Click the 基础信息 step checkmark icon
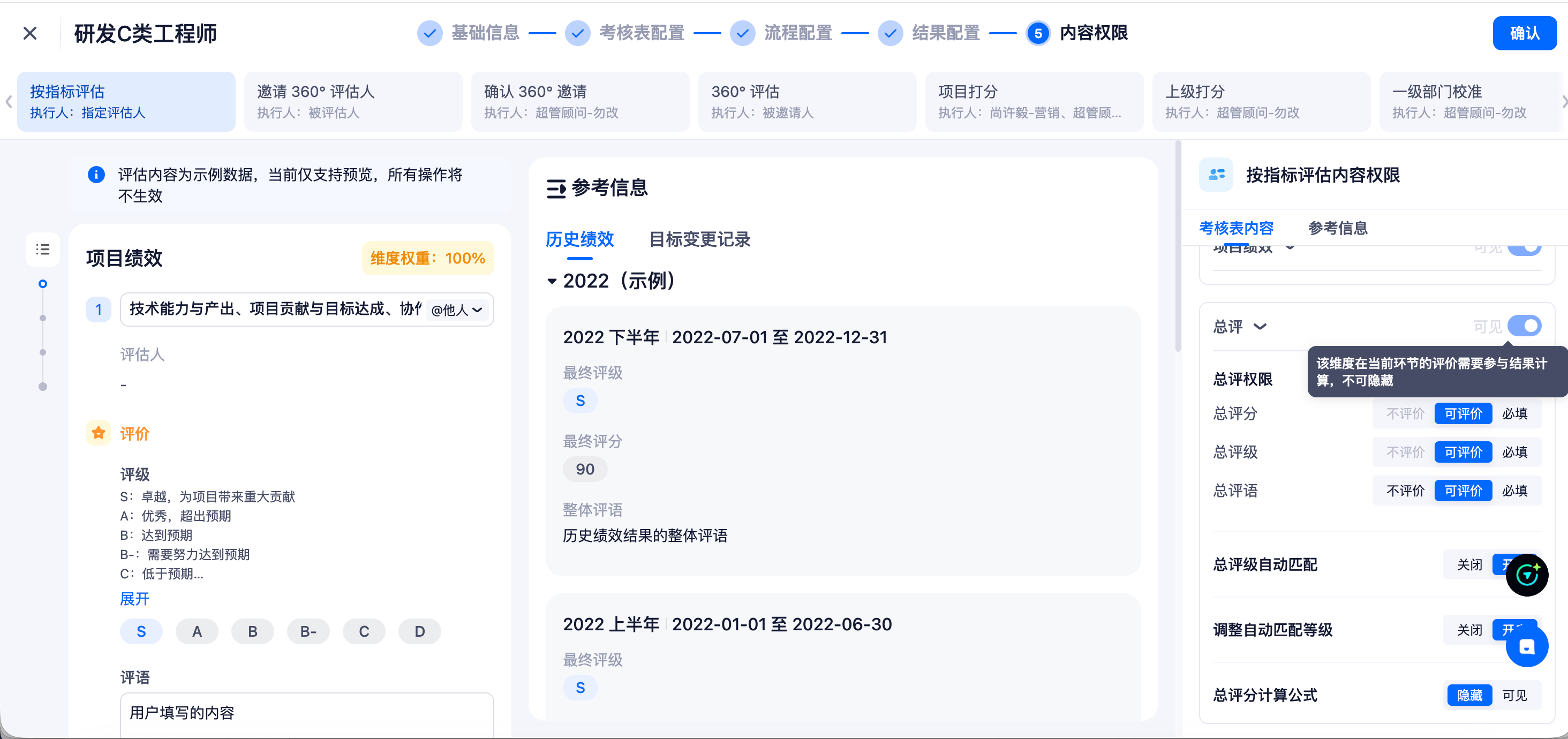Image resolution: width=1568 pixels, height=739 pixels. 429,33
